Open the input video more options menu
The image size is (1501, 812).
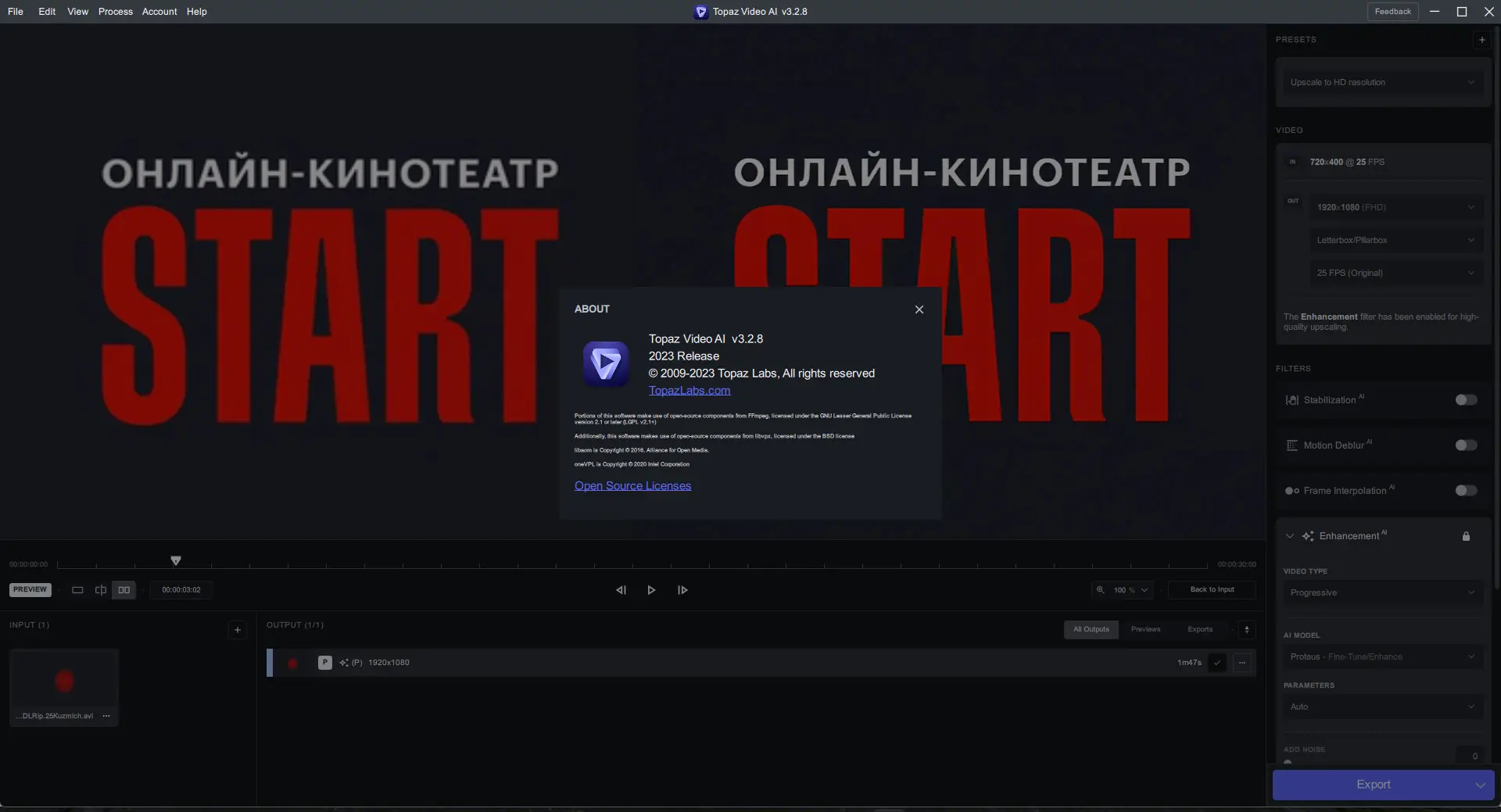click(x=106, y=716)
